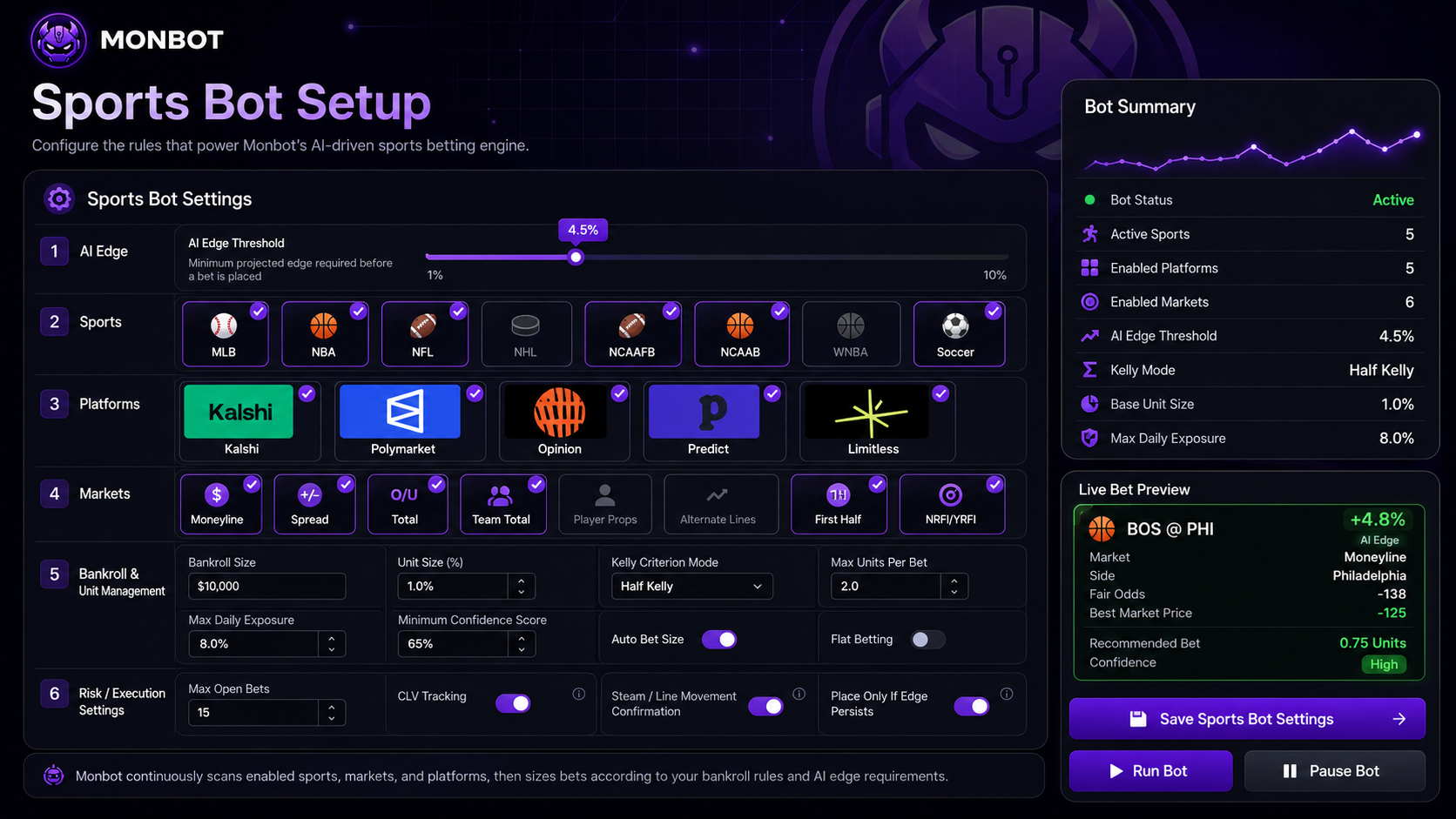
Task: Click the AI Edge Threshold slider handle
Action: click(x=576, y=258)
